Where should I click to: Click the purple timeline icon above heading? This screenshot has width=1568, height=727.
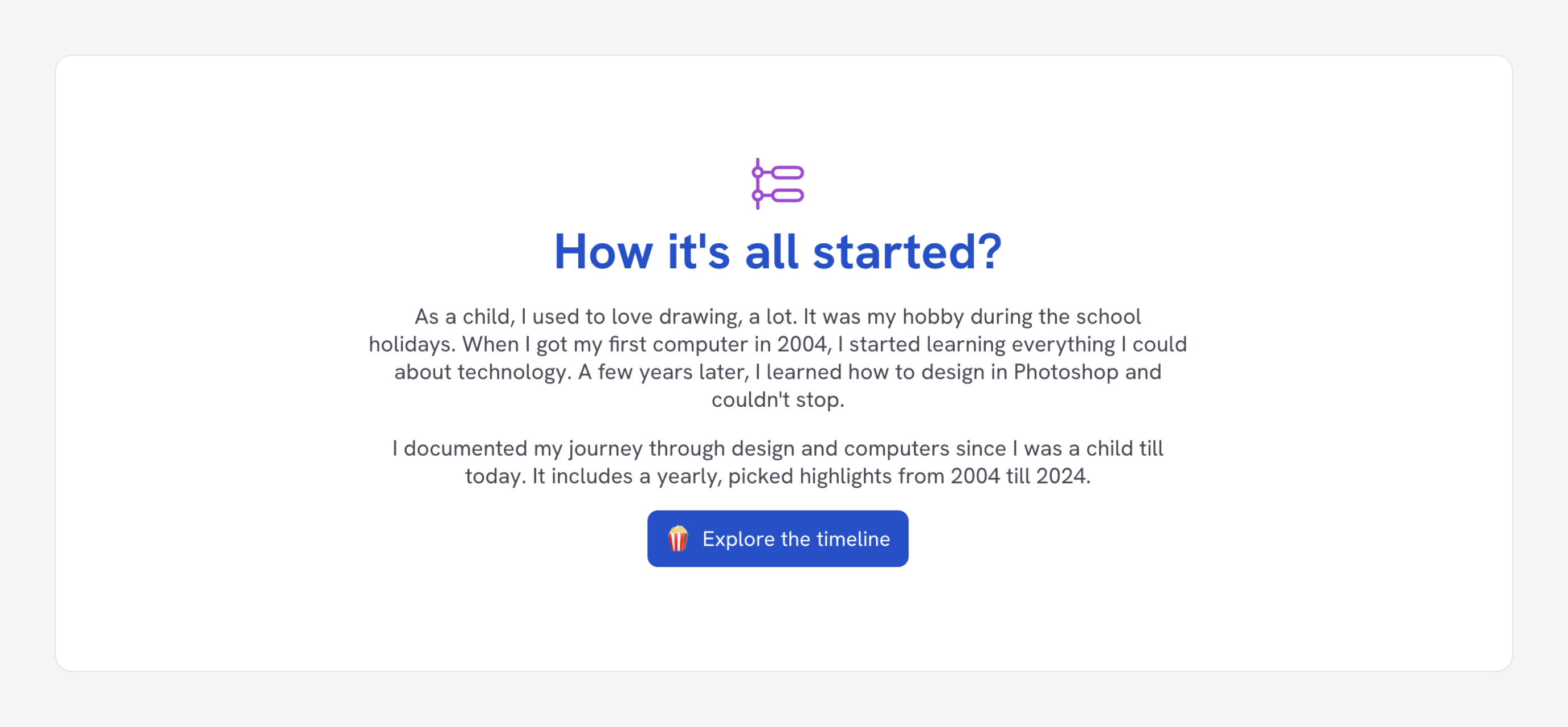[778, 184]
